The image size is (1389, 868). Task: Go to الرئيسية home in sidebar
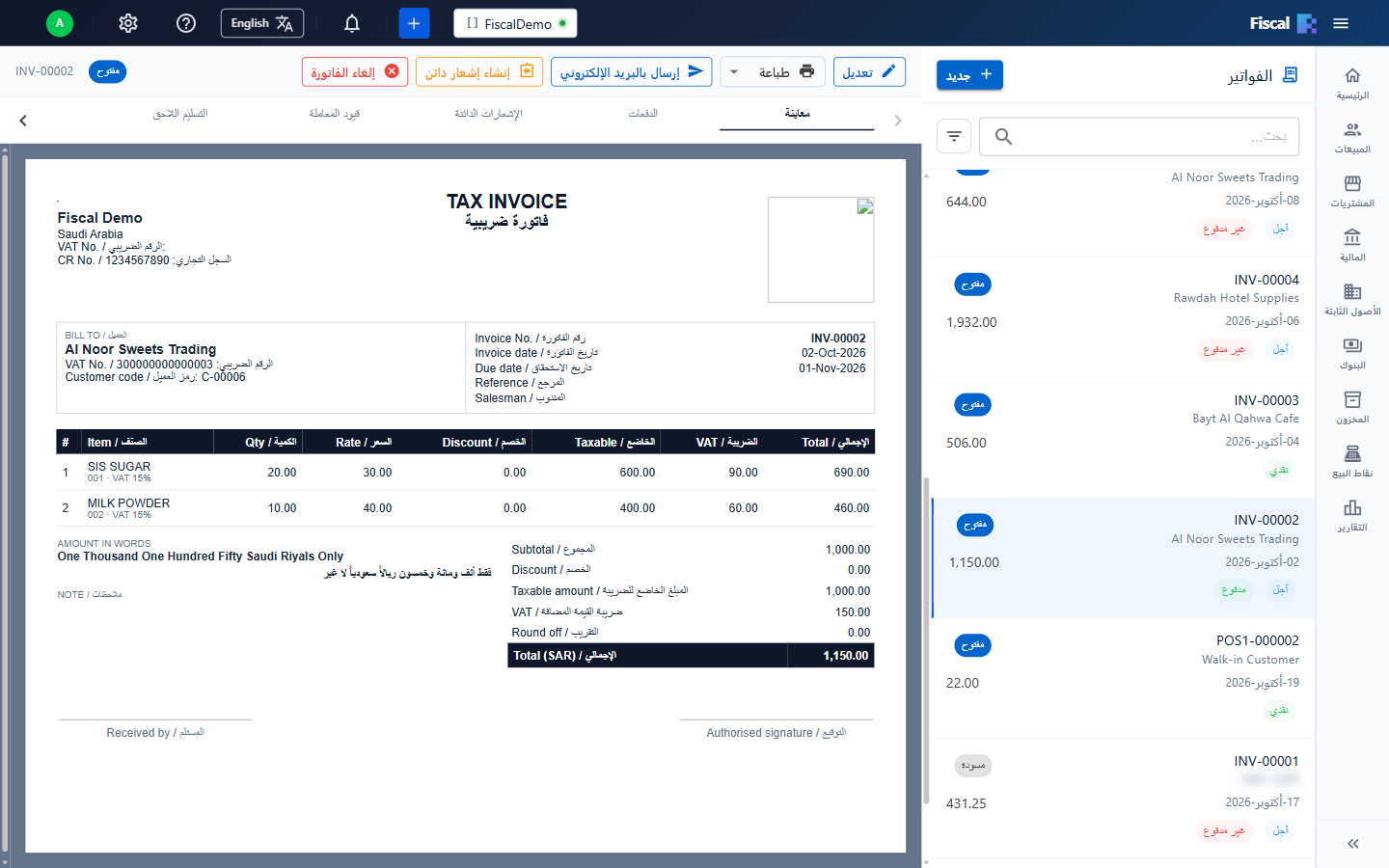pyautogui.click(x=1352, y=83)
